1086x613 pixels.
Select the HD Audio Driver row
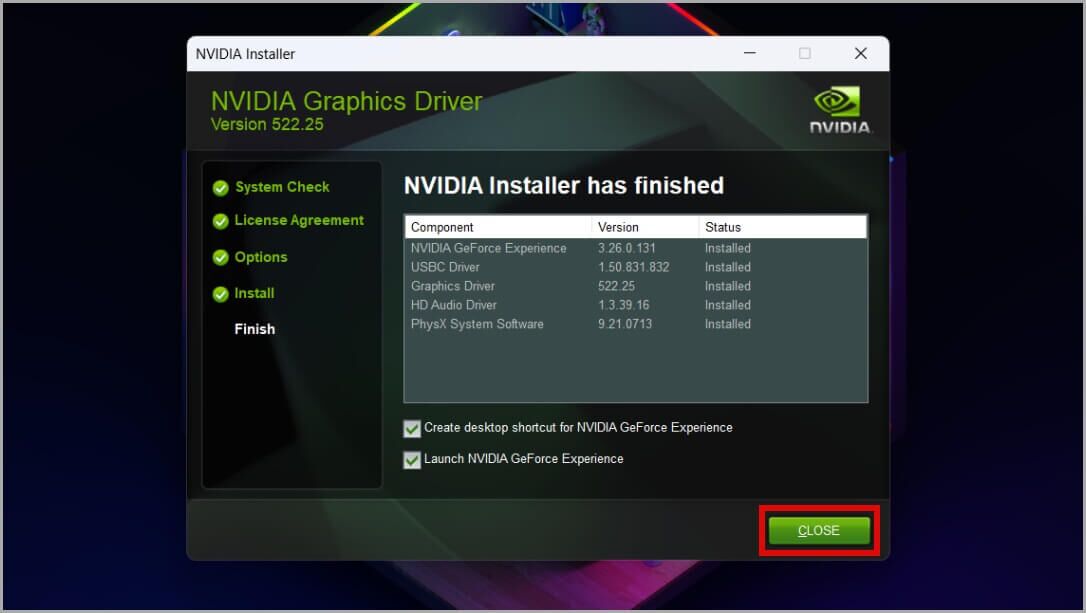(635, 305)
